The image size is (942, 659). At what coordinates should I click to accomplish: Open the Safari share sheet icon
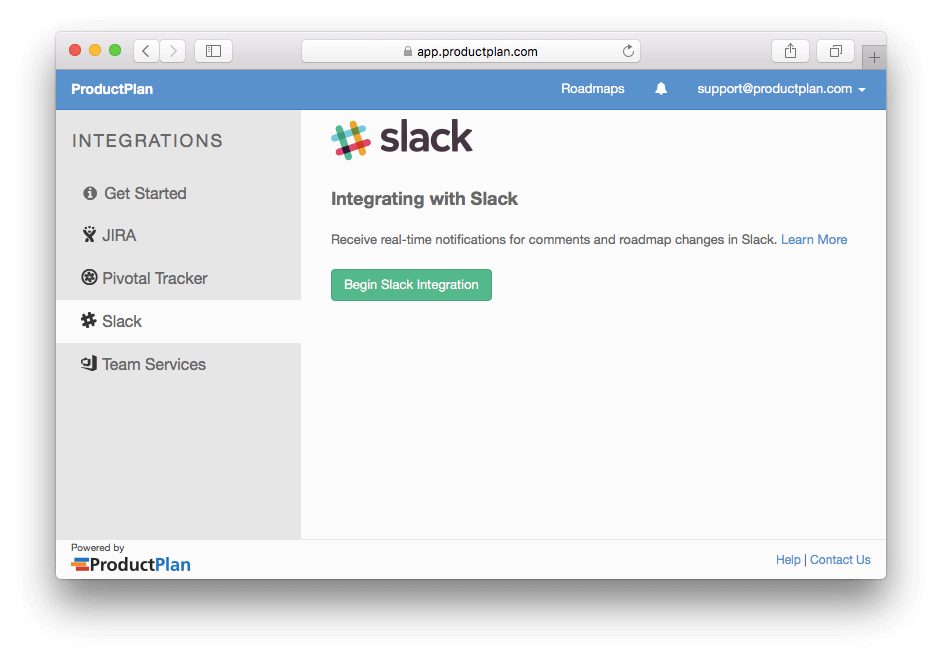[790, 51]
